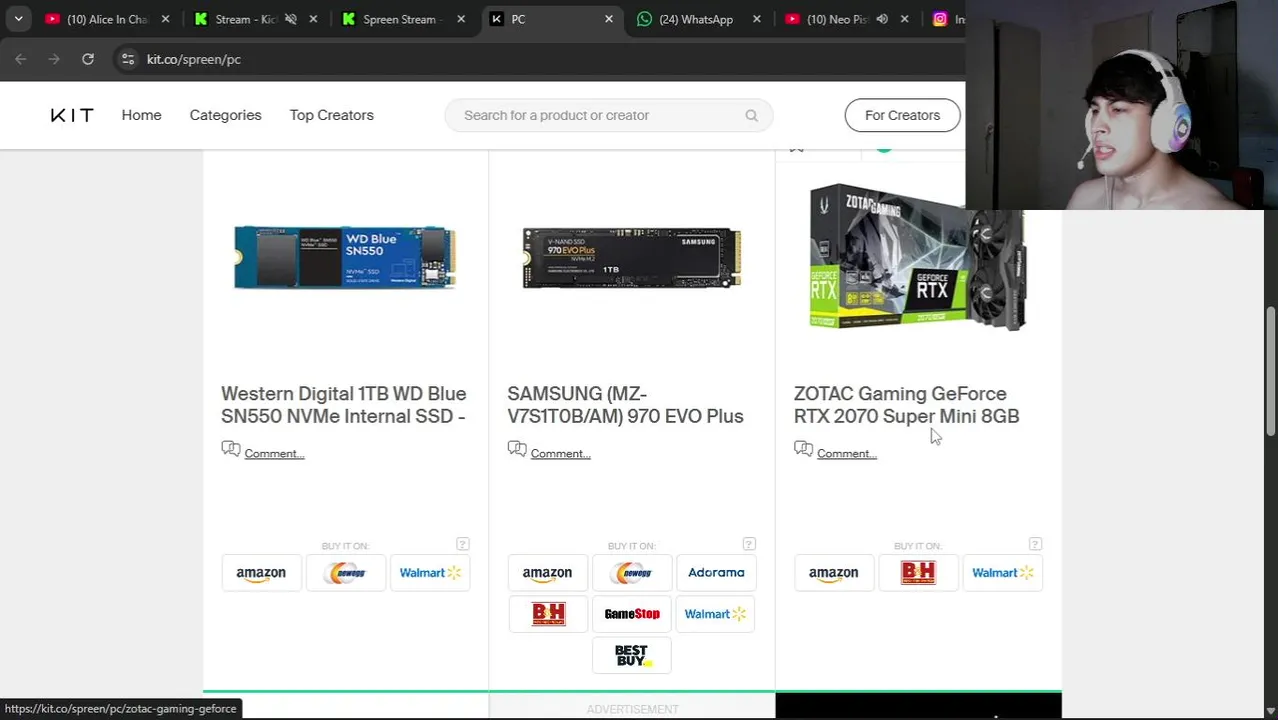Open site information icon in address bar

[x=127, y=59]
